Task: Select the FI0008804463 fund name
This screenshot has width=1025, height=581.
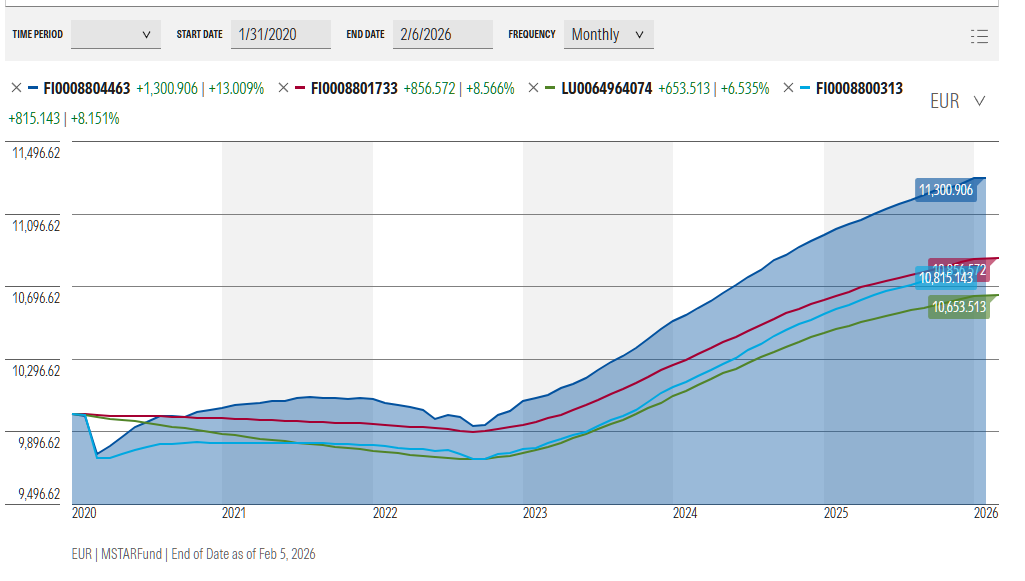Action: (x=87, y=88)
